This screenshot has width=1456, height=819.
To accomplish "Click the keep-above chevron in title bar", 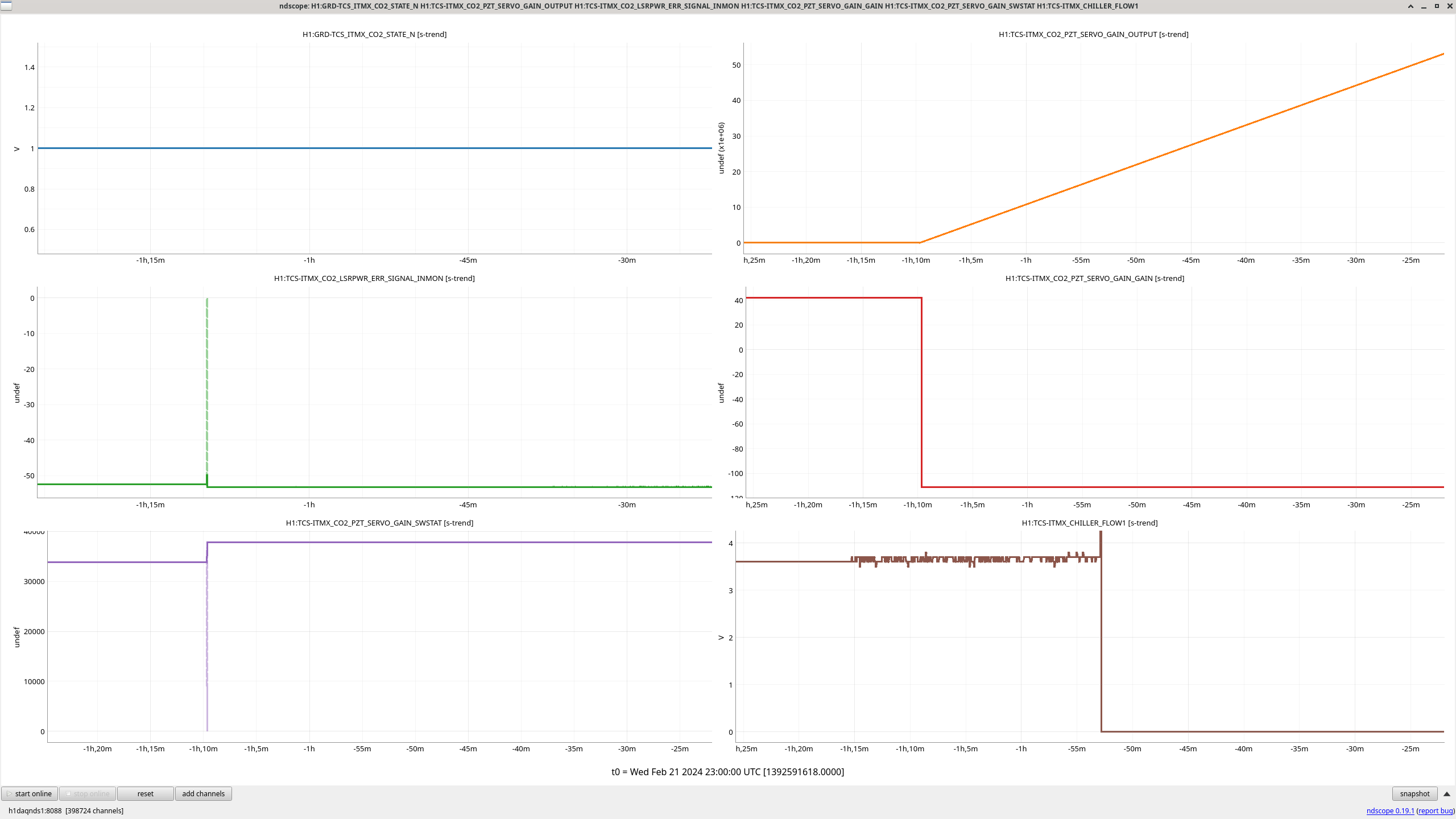I will pyautogui.click(x=1410, y=6).
